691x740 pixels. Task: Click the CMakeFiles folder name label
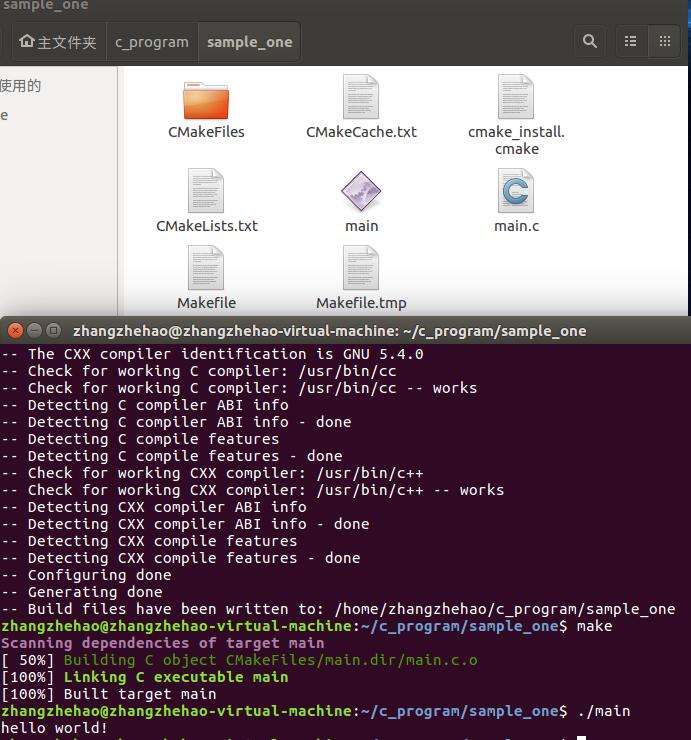[x=206, y=132]
